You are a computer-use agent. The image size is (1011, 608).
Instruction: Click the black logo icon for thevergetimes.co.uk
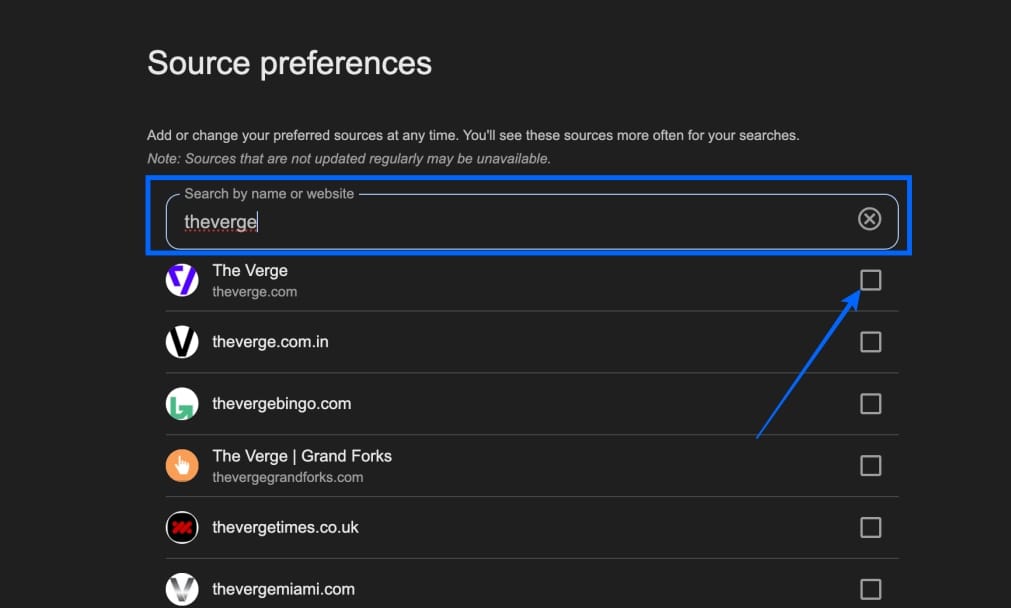point(182,528)
